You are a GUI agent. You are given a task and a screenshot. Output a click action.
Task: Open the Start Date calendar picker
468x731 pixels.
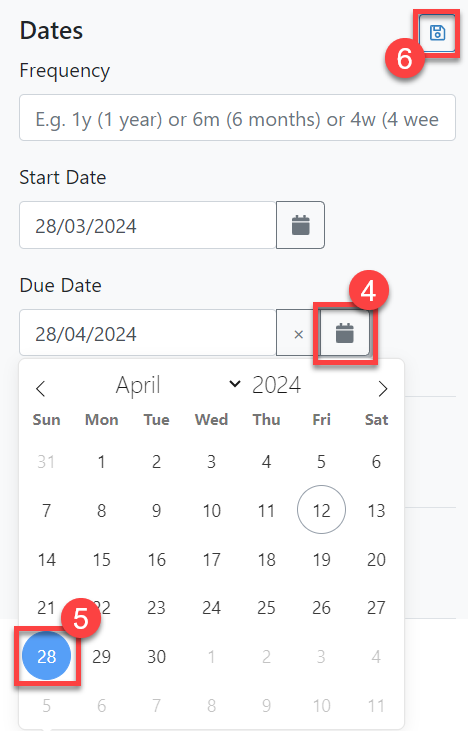tap(300, 225)
